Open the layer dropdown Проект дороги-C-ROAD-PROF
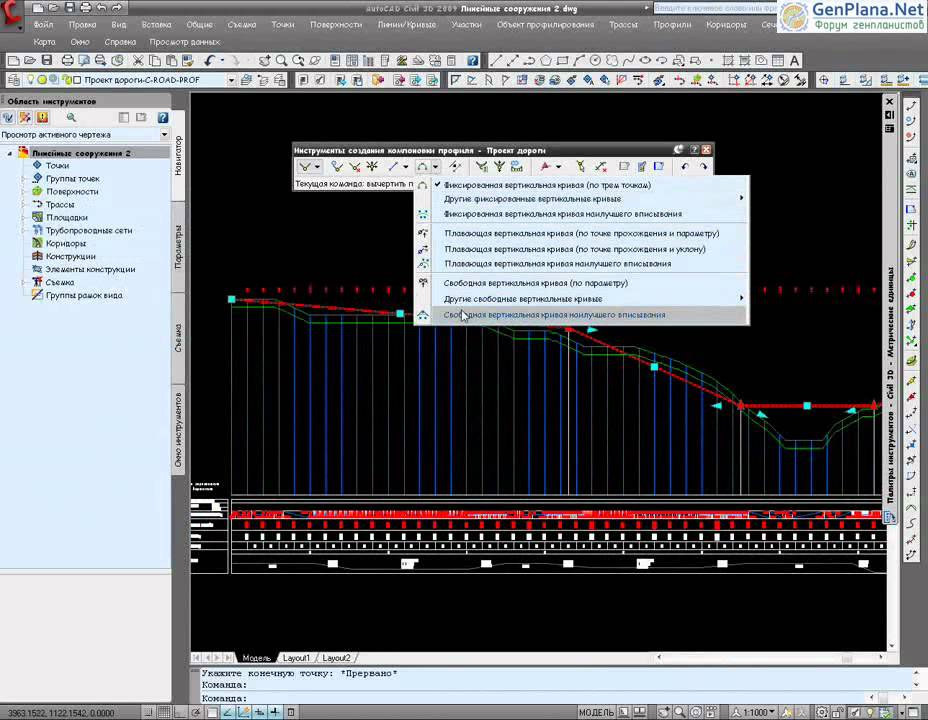The width and height of the screenshot is (928, 720). point(231,80)
